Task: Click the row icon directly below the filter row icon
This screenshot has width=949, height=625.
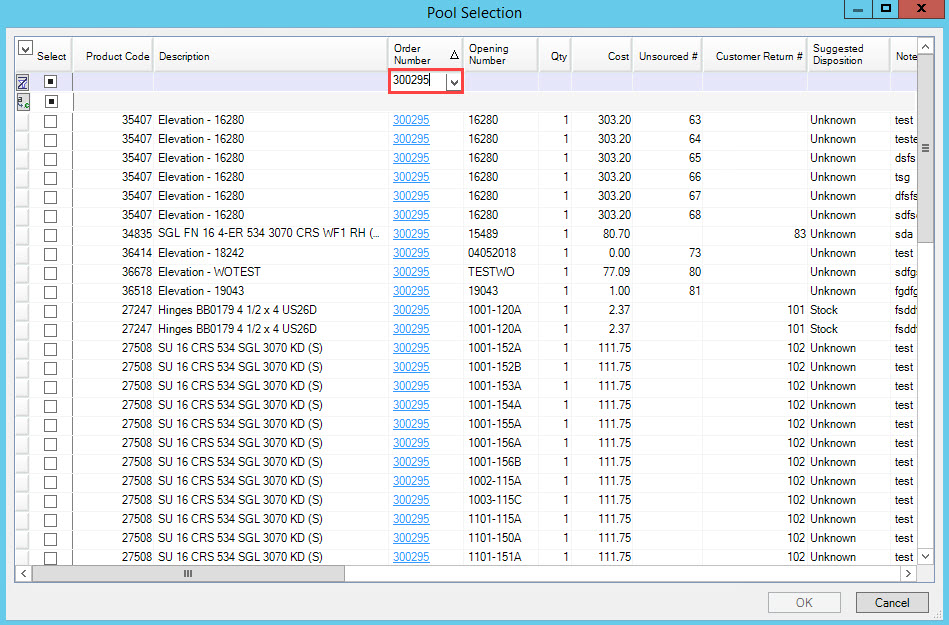Action: click(x=23, y=102)
